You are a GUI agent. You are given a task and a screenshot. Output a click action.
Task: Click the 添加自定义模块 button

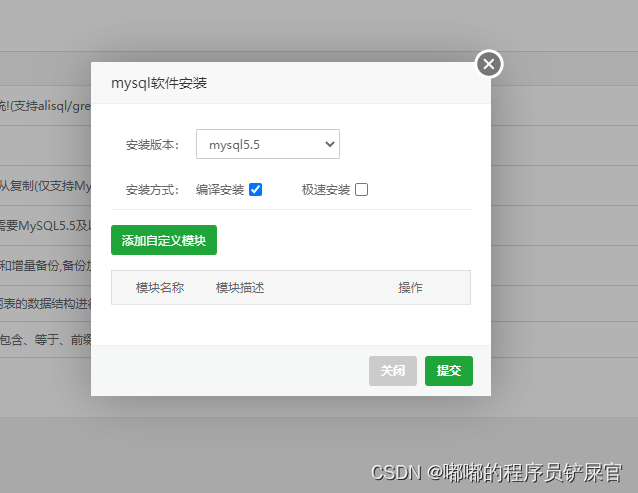pyautogui.click(x=164, y=240)
